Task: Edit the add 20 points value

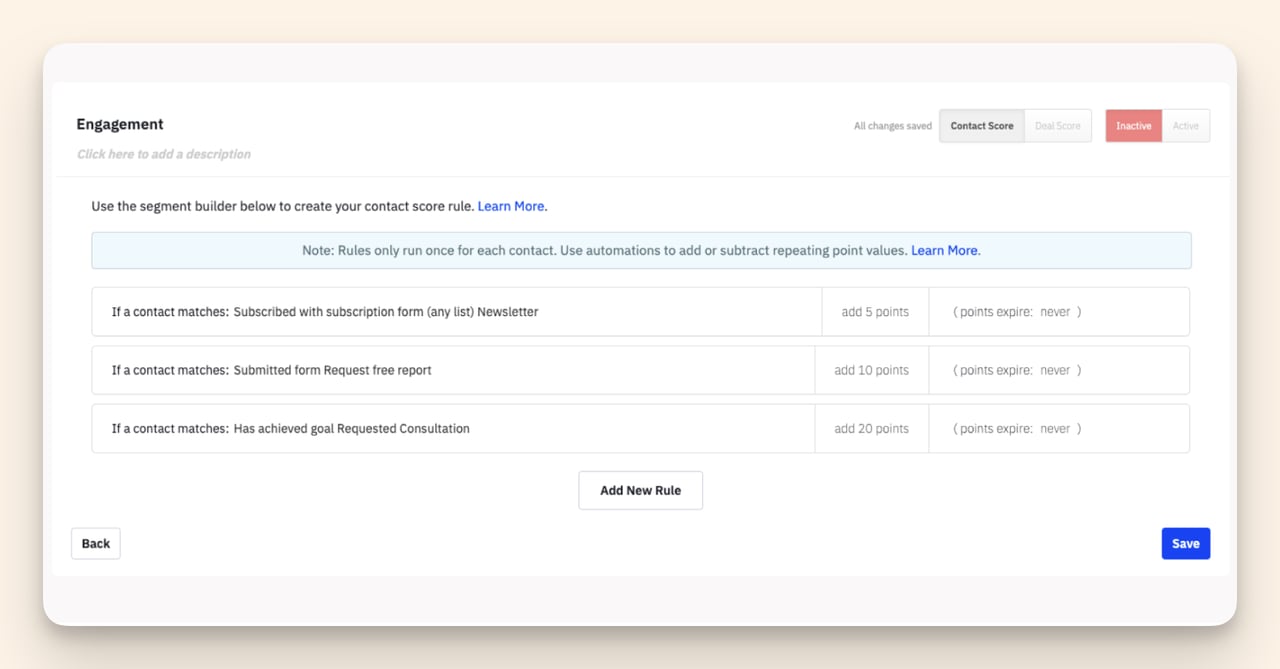Action: [x=872, y=428]
